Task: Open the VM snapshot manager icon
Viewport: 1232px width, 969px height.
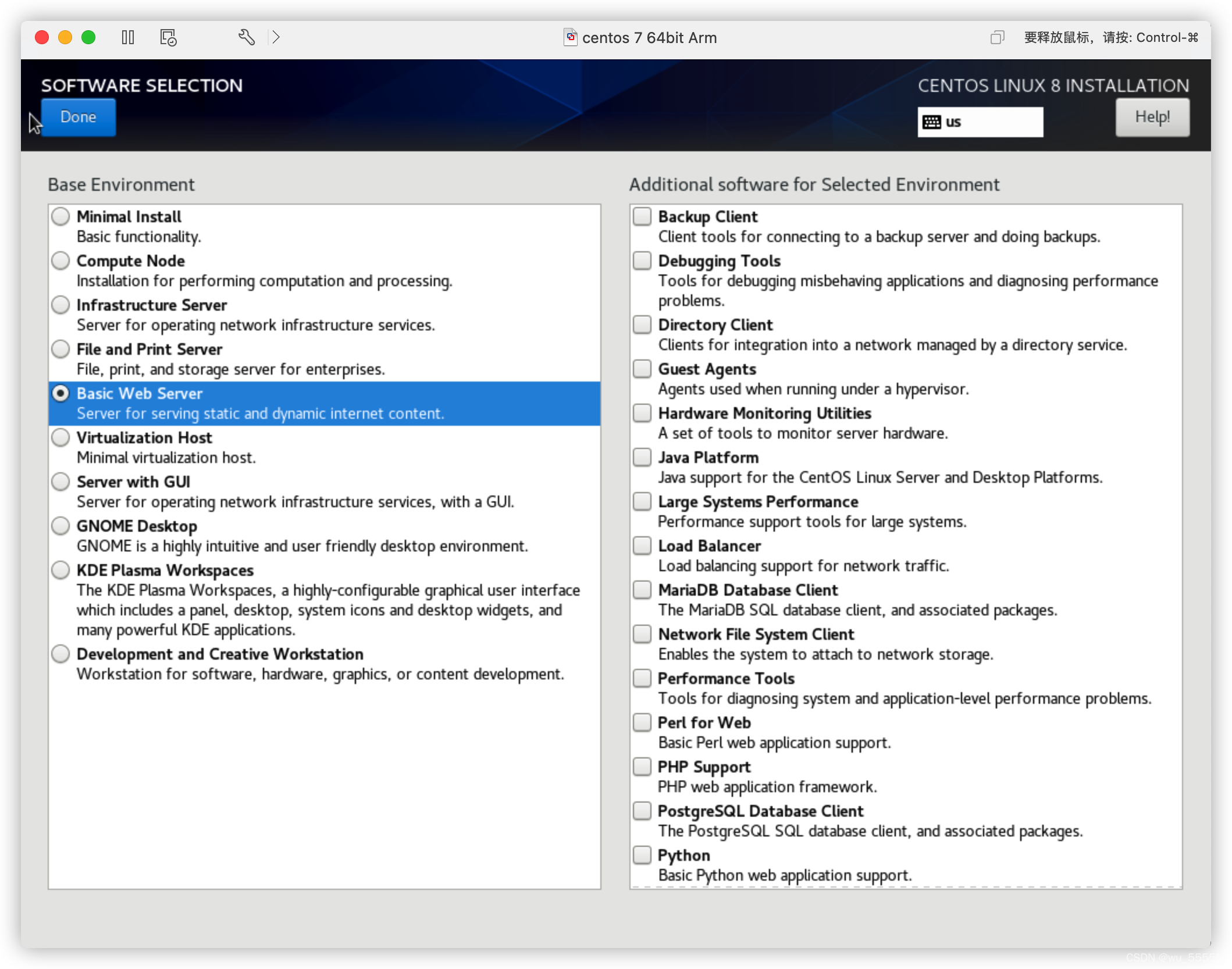Action: 168,38
